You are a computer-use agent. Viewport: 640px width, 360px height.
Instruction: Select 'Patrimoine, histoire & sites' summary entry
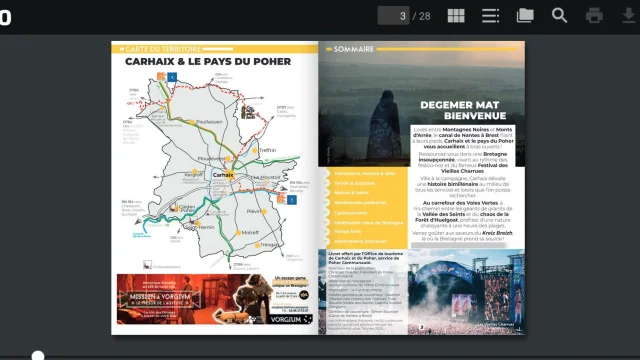(365, 173)
